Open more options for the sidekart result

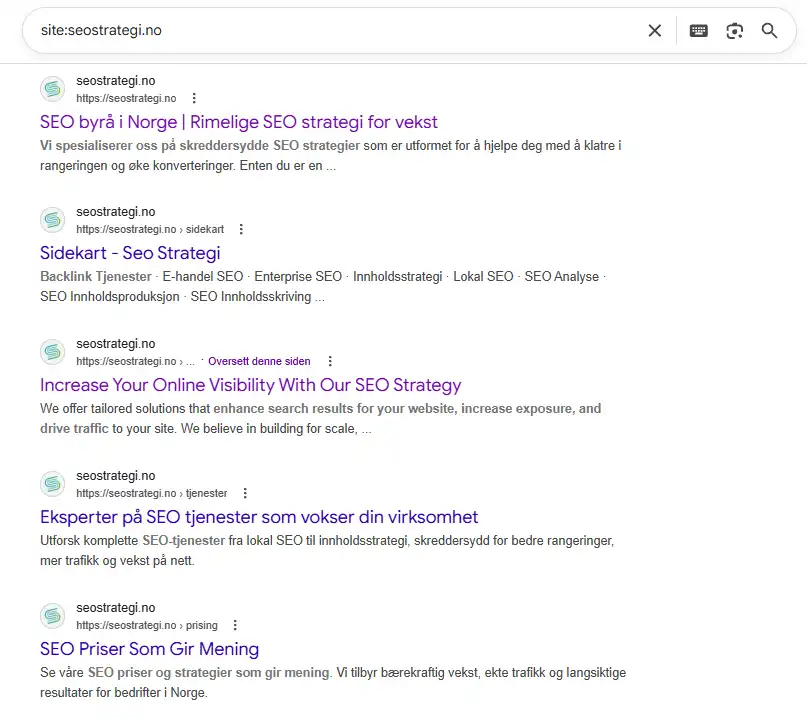click(x=241, y=229)
